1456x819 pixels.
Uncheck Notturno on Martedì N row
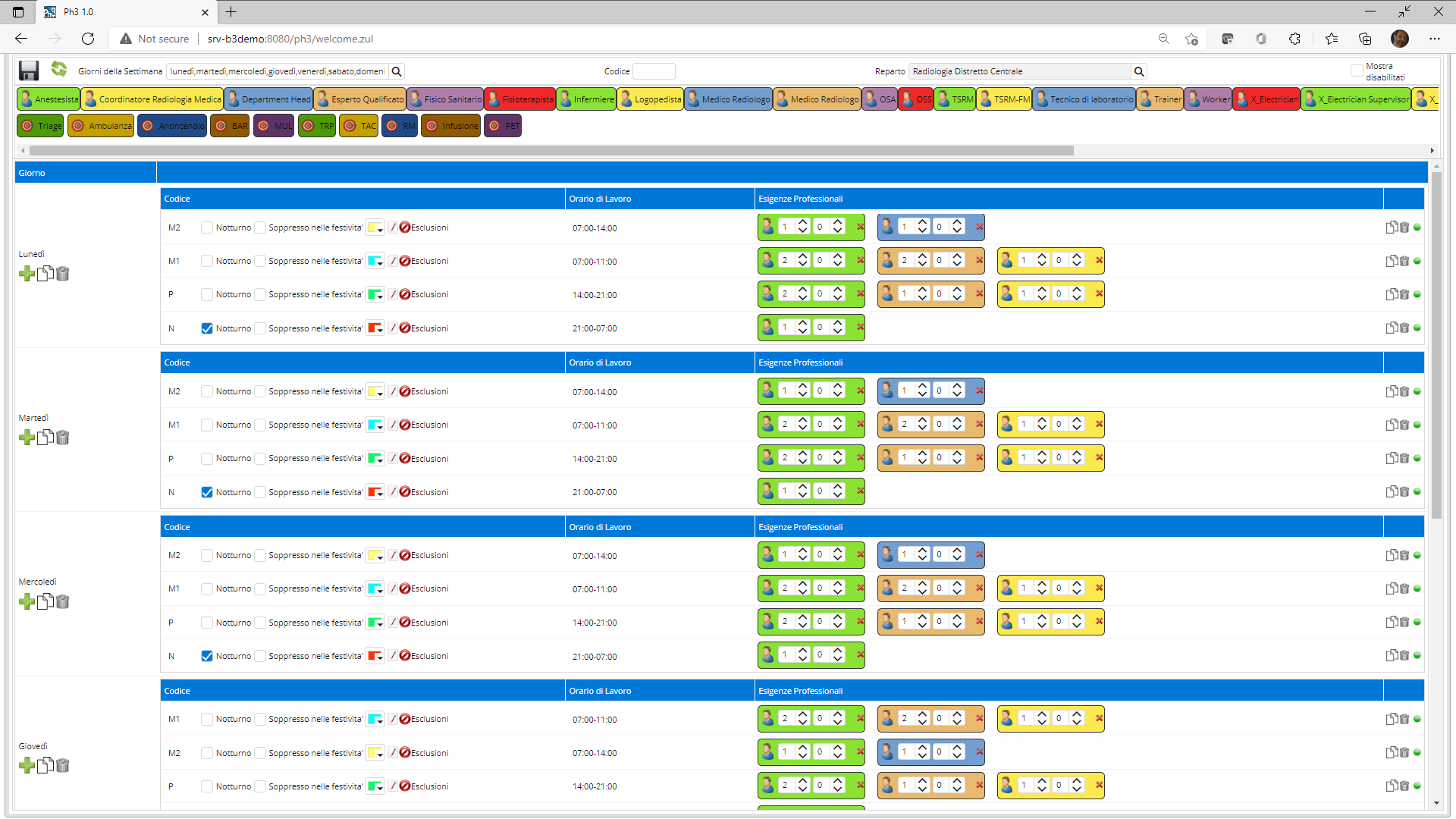coord(206,492)
